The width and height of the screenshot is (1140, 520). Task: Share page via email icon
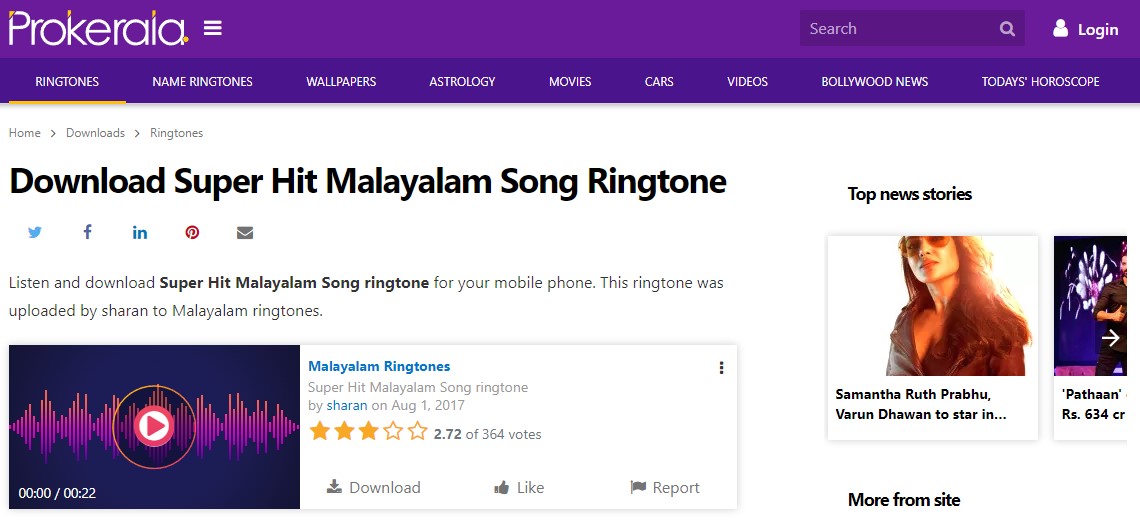coord(245,232)
